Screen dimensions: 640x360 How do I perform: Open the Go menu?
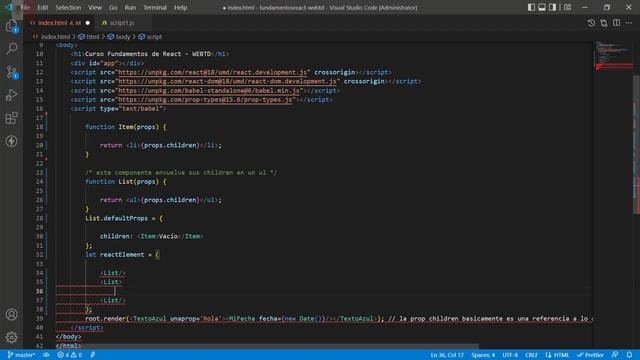pos(113,7)
